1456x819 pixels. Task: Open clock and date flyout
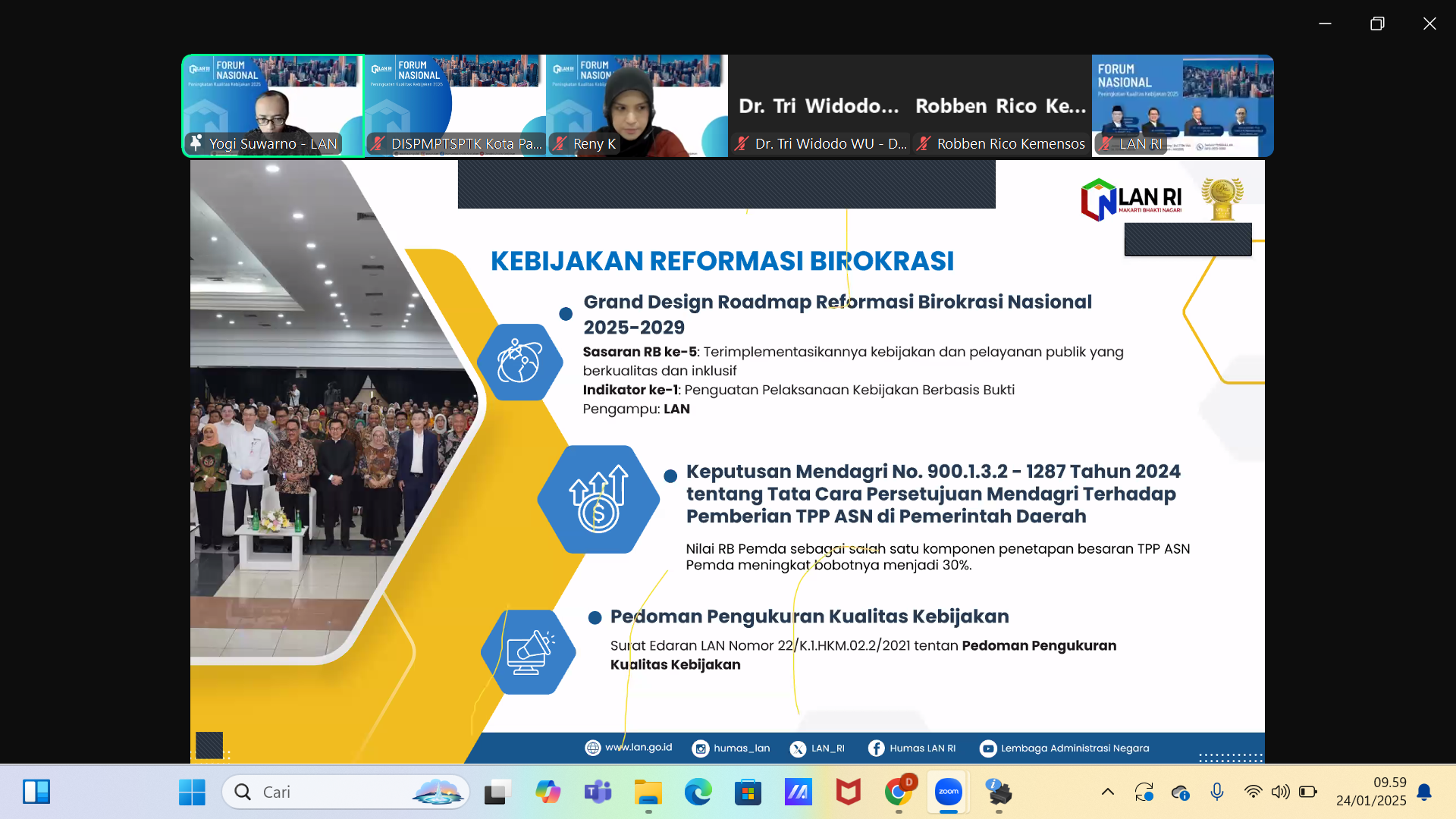[1370, 792]
